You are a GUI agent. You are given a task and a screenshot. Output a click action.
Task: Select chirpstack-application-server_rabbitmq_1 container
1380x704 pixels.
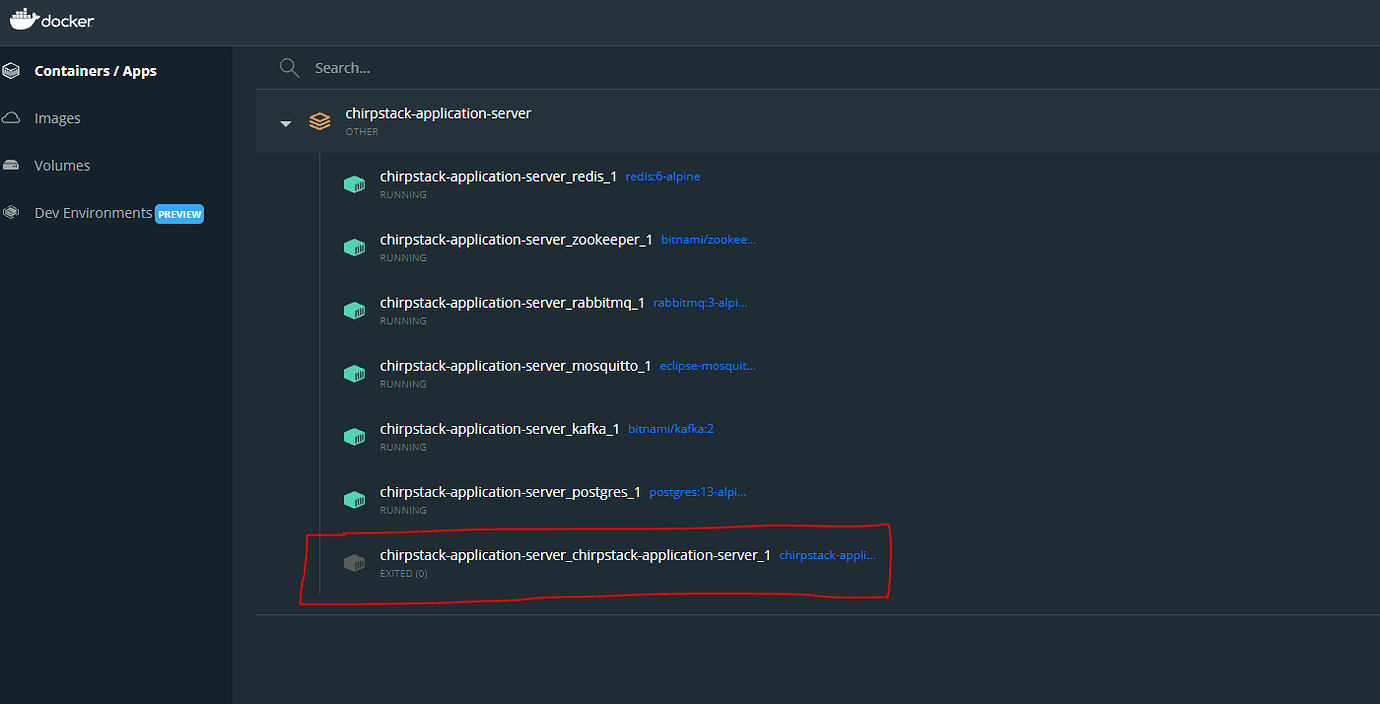point(512,303)
